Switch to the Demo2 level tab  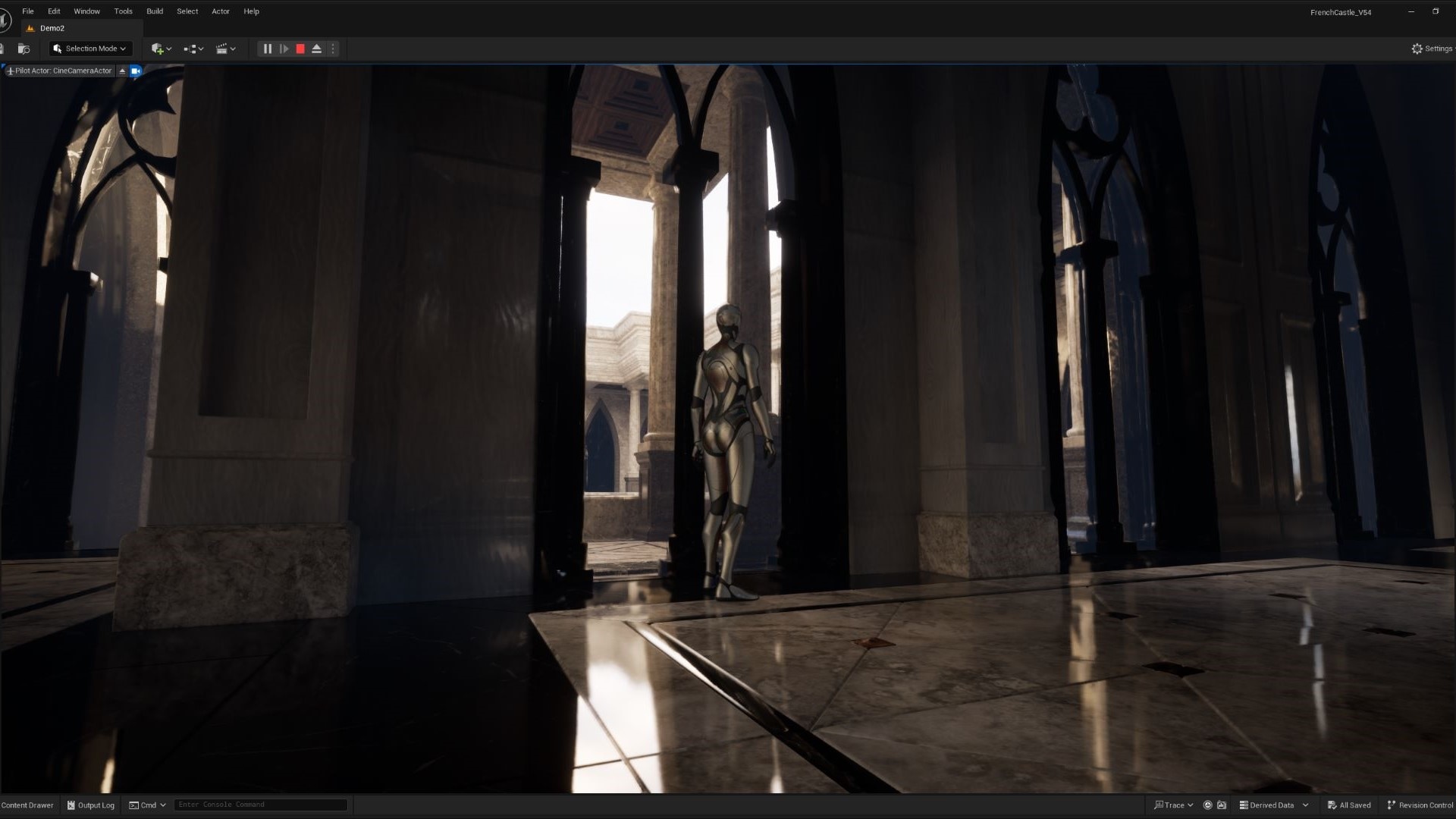tap(52, 28)
